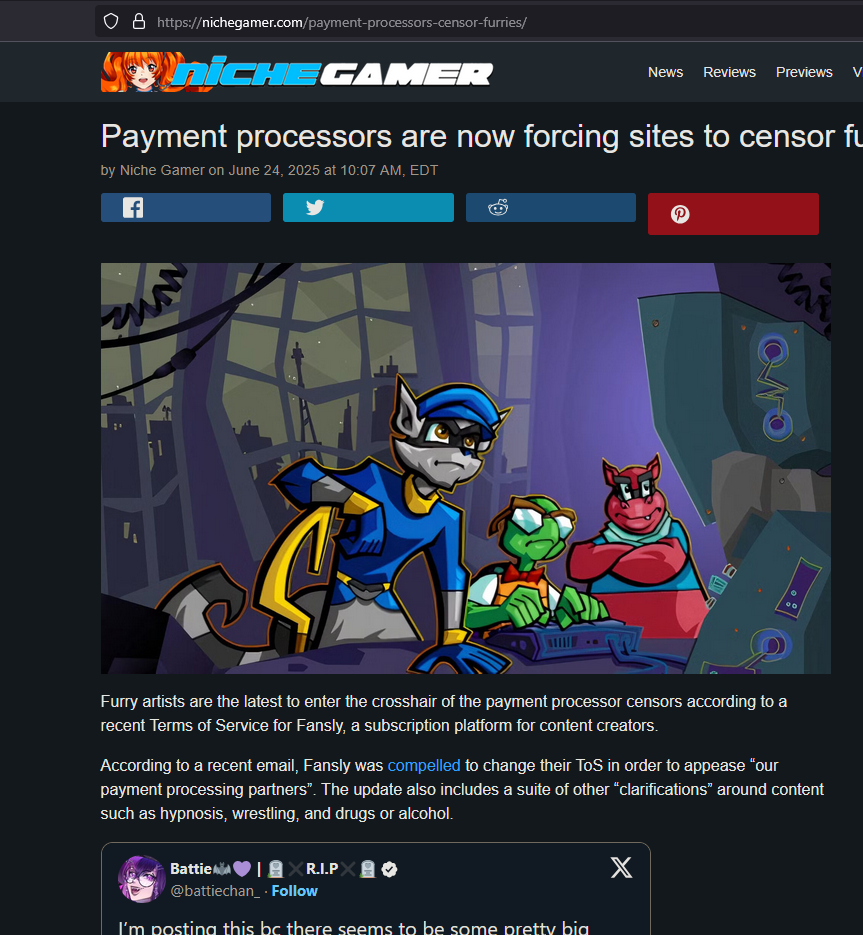Click the Reddit share icon
Viewport: 863px width, 935px height.
pos(498,207)
